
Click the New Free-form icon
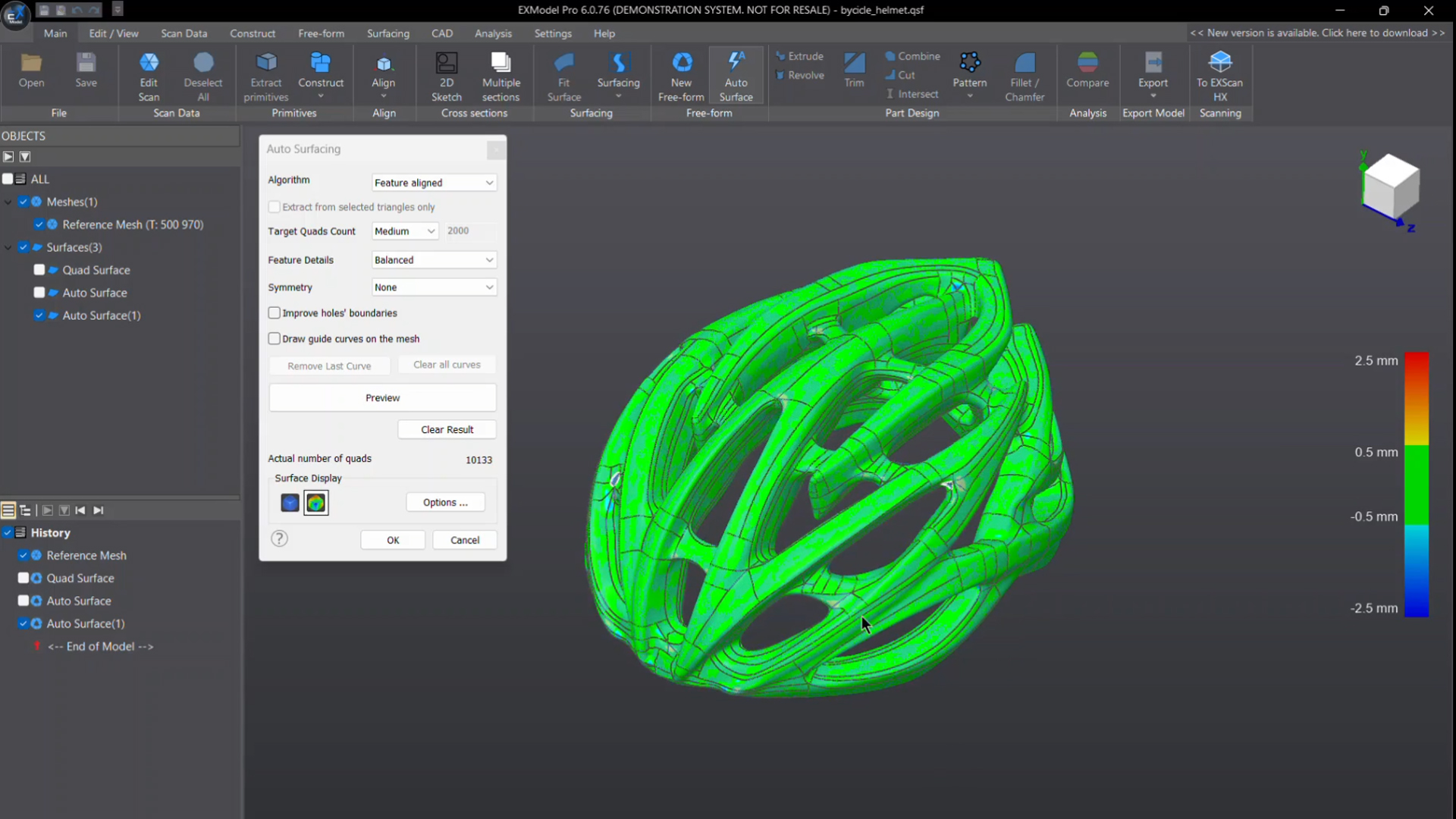point(681,63)
